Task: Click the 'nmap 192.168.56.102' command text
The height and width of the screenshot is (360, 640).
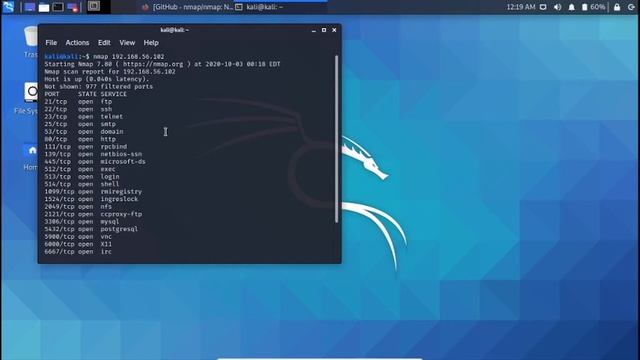Action: (x=129, y=57)
